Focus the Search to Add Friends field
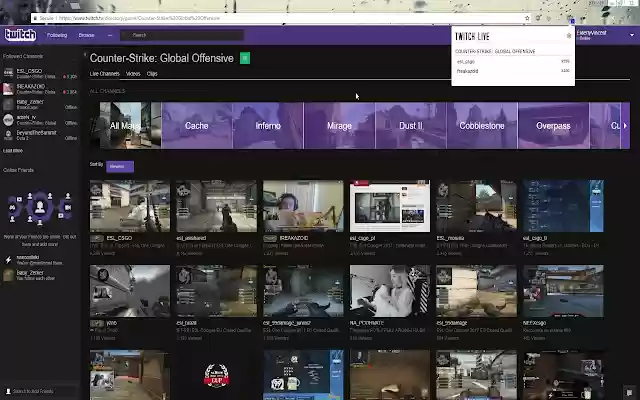640x400 pixels. tap(40, 391)
